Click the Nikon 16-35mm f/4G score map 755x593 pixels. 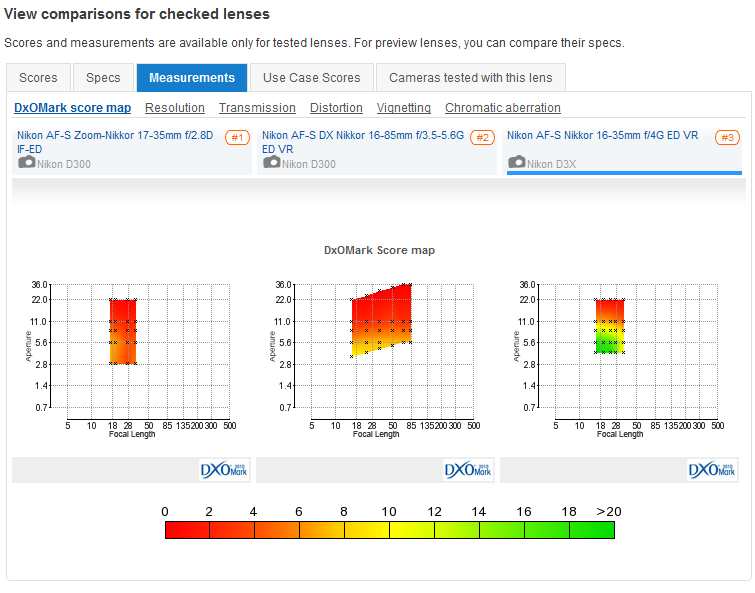[609, 326]
